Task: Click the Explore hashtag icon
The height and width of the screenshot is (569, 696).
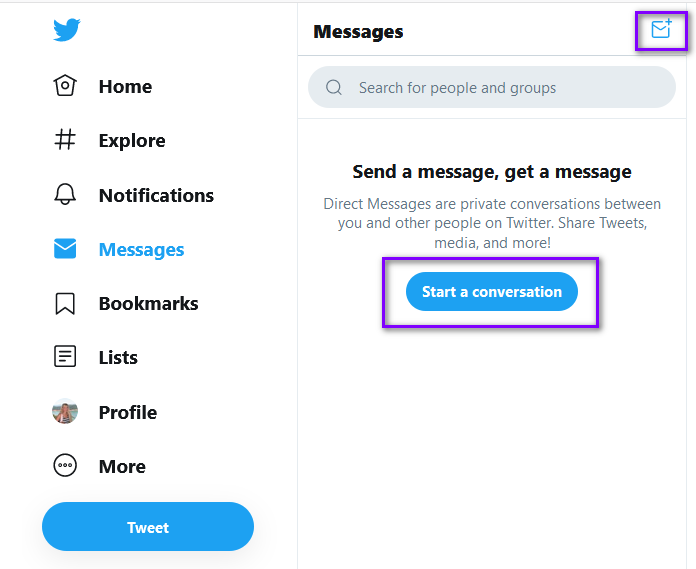Action: [x=65, y=139]
